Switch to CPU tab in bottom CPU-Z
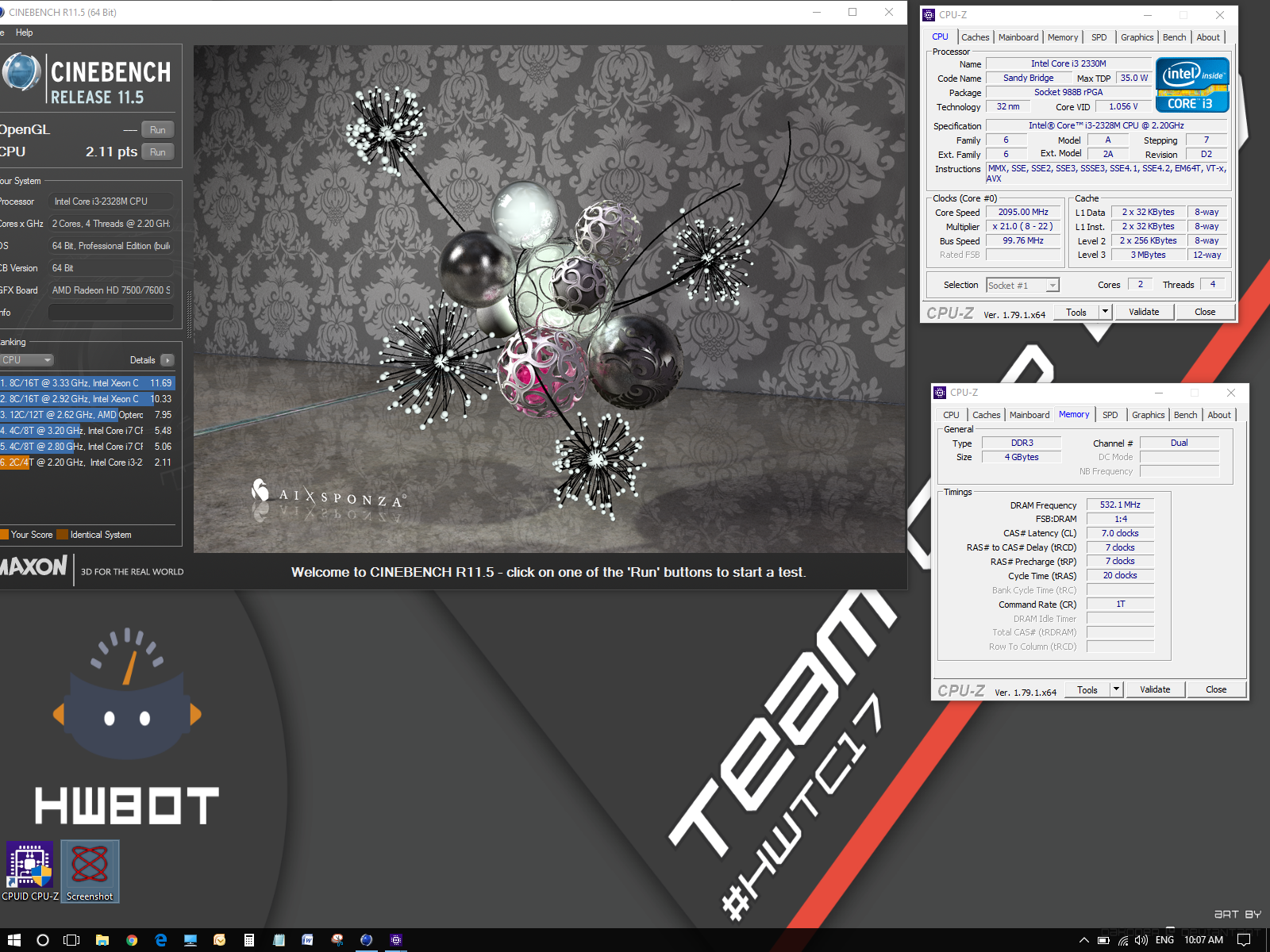The image size is (1270, 952). click(951, 415)
